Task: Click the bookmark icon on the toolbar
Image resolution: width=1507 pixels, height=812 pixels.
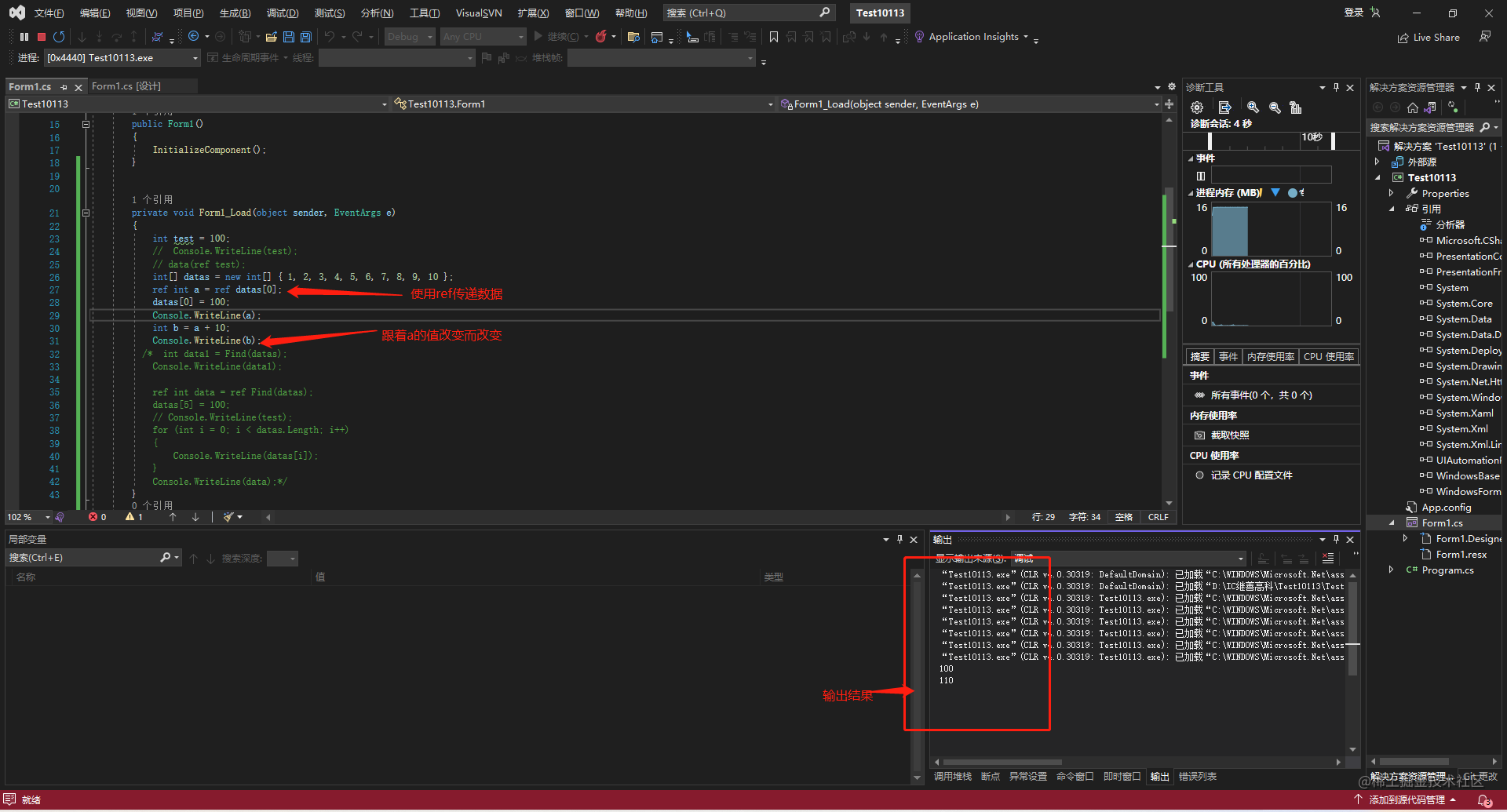Action: [774, 36]
